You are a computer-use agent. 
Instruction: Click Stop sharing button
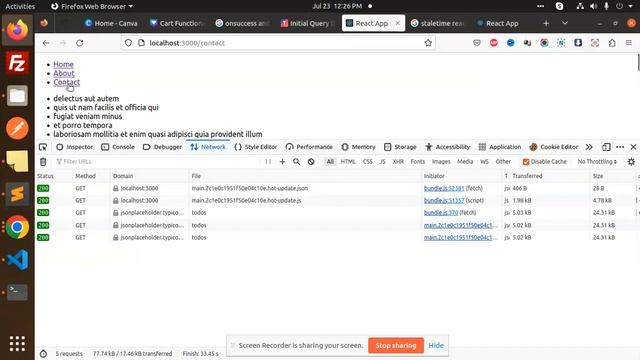[x=396, y=345]
